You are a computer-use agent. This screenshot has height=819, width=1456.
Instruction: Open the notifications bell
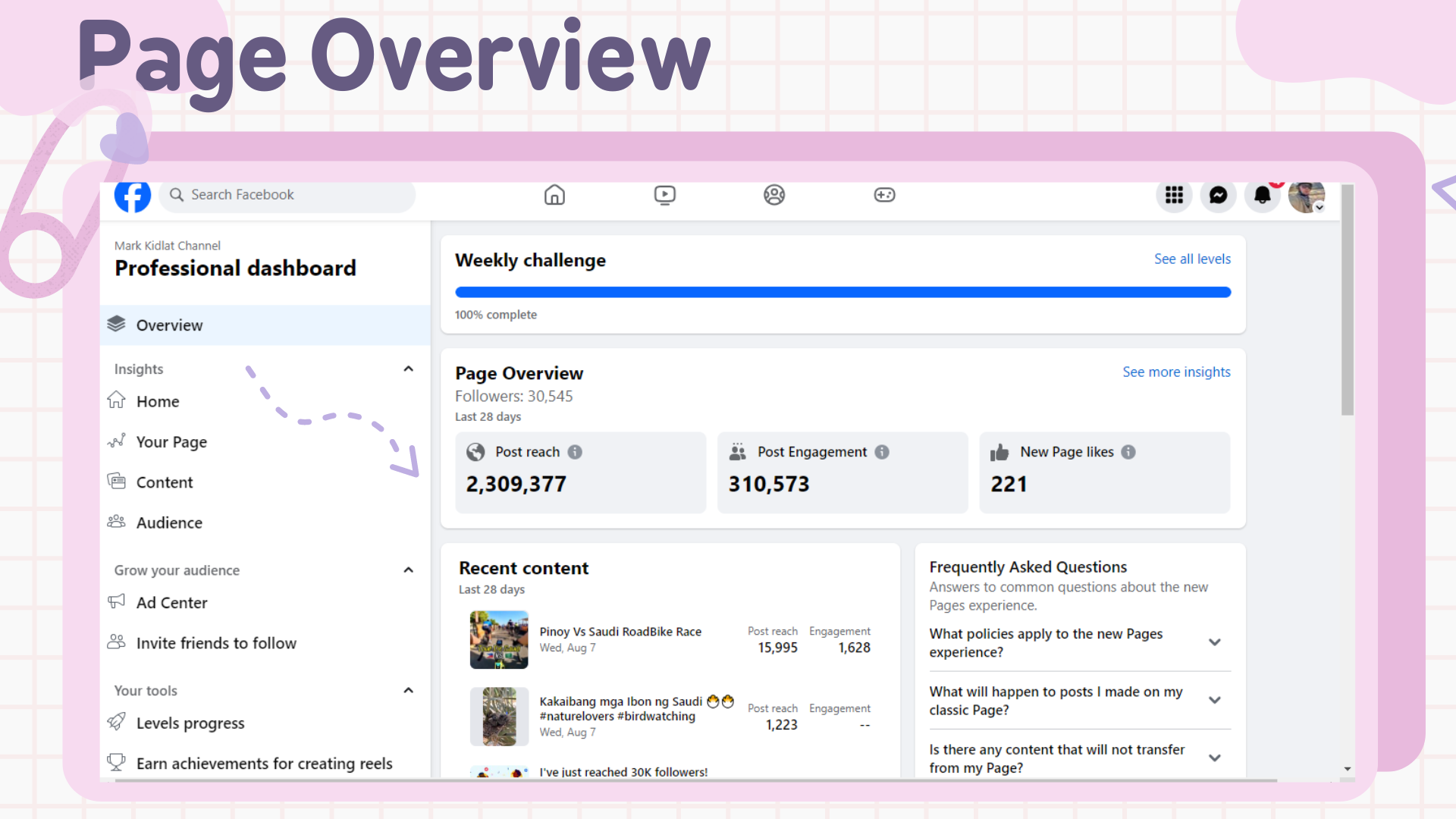1262,195
